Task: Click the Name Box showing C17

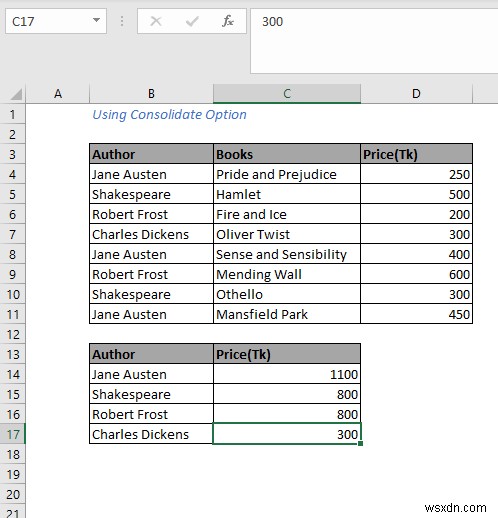Action: pyautogui.click(x=56, y=21)
